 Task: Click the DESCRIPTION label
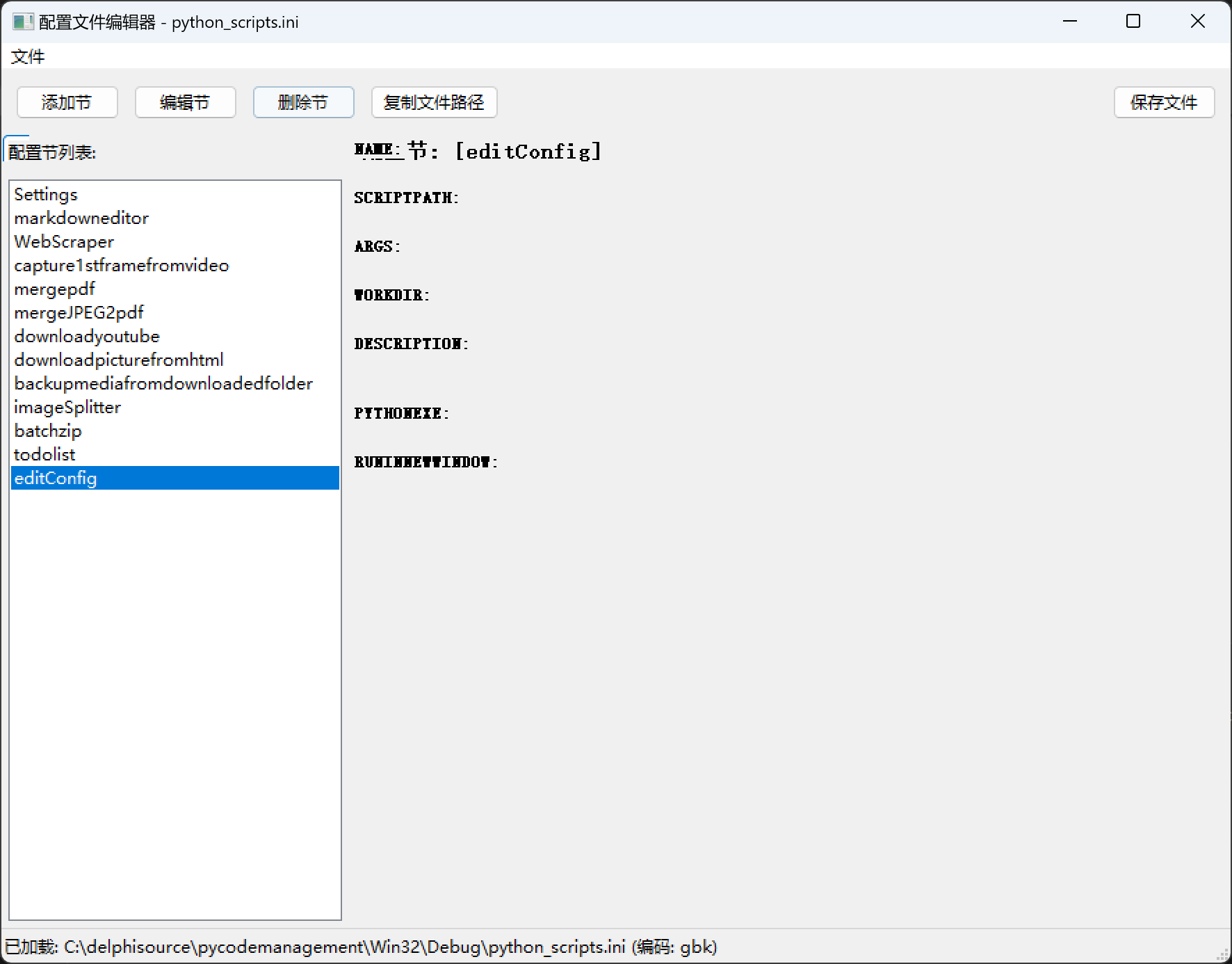[412, 344]
